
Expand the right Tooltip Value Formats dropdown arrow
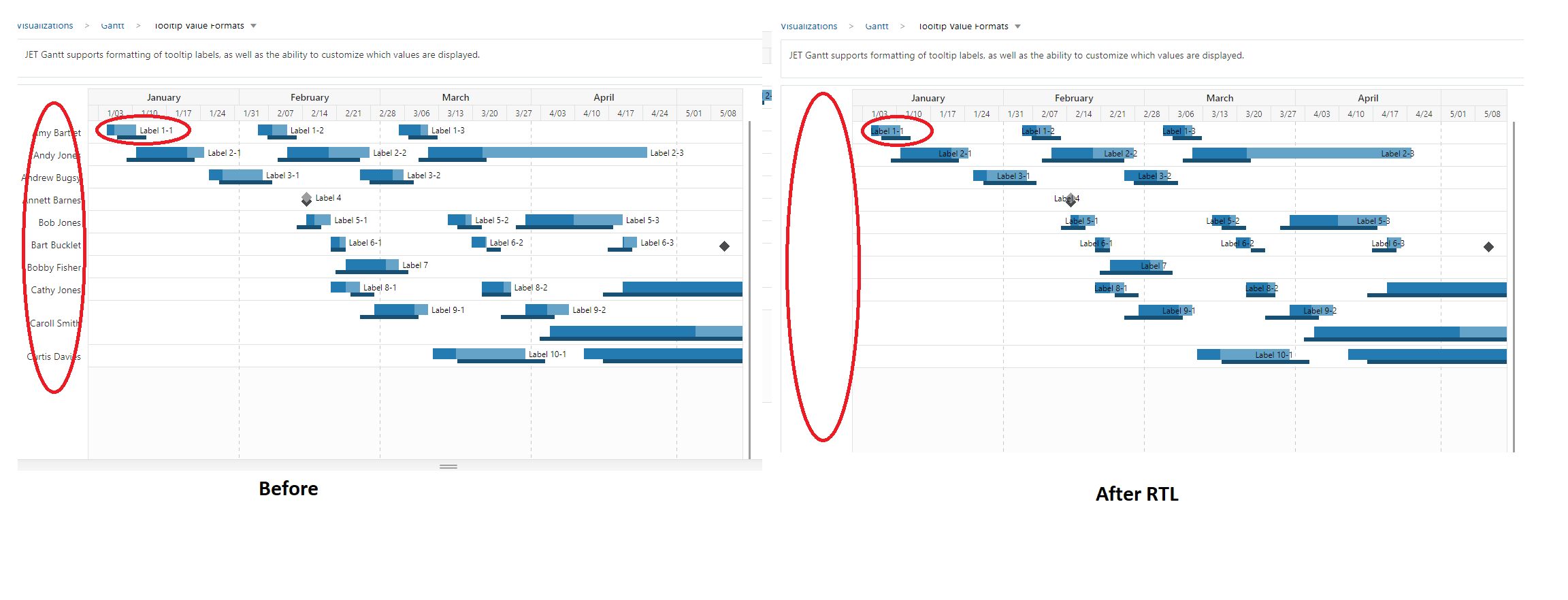(1017, 27)
